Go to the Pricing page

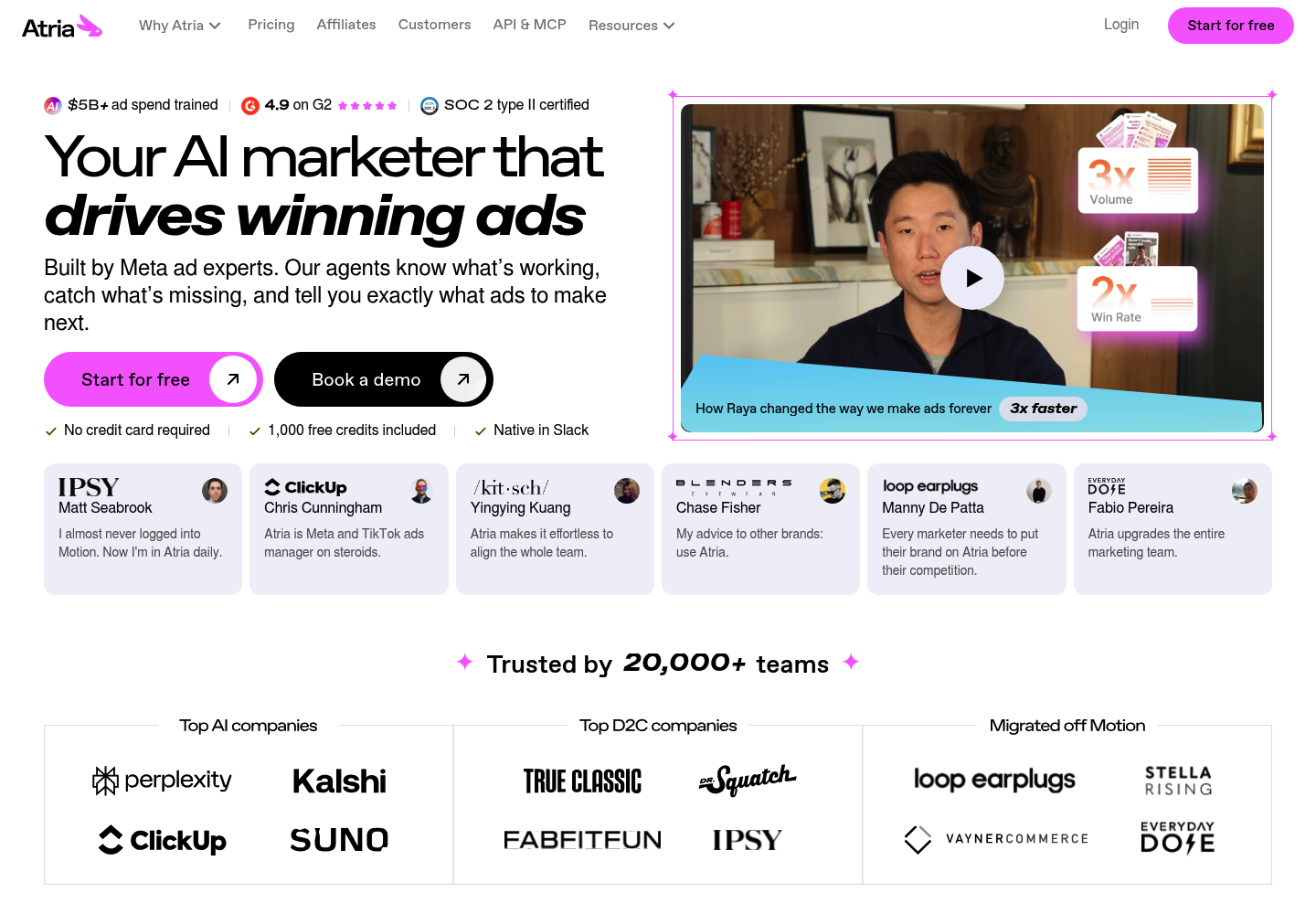coord(271,25)
